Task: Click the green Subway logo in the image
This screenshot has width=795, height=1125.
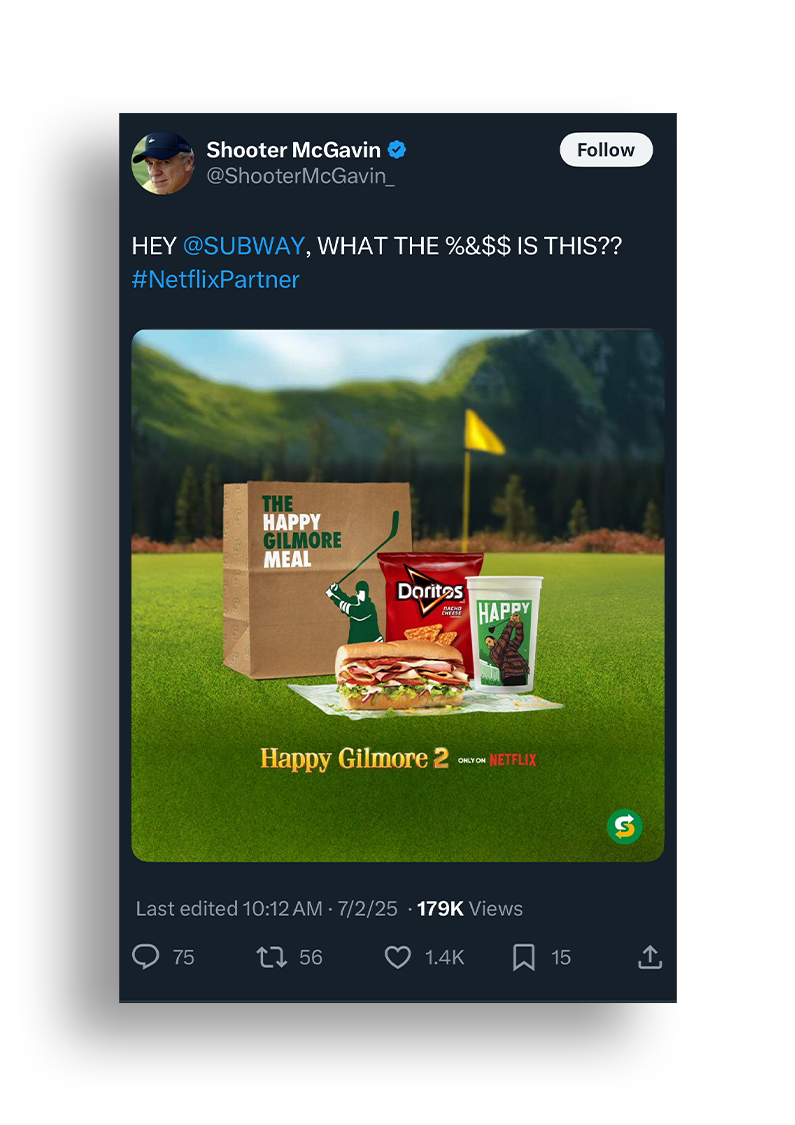Action: (x=624, y=827)
